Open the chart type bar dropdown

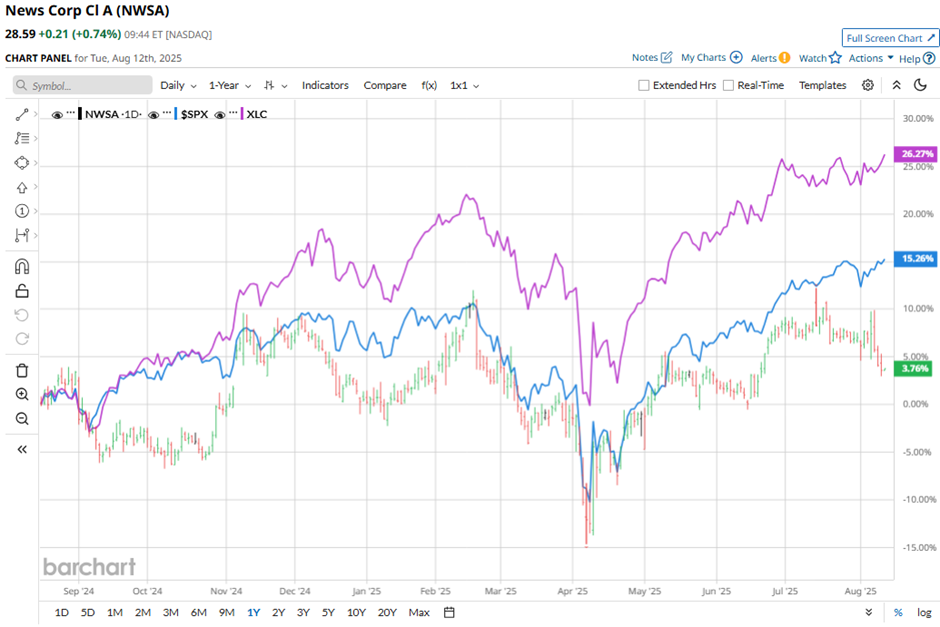275,85
